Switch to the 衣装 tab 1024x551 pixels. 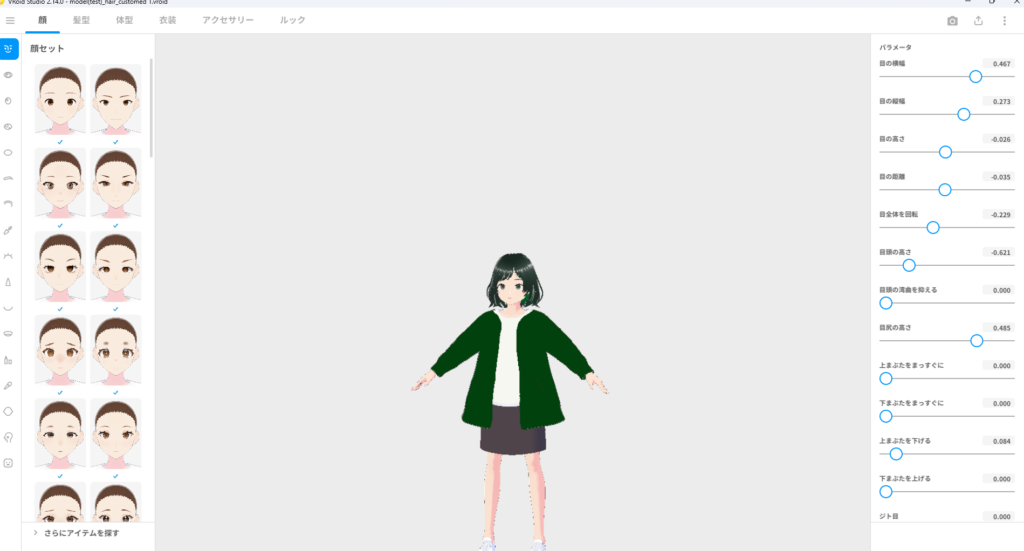pos(168,20)
